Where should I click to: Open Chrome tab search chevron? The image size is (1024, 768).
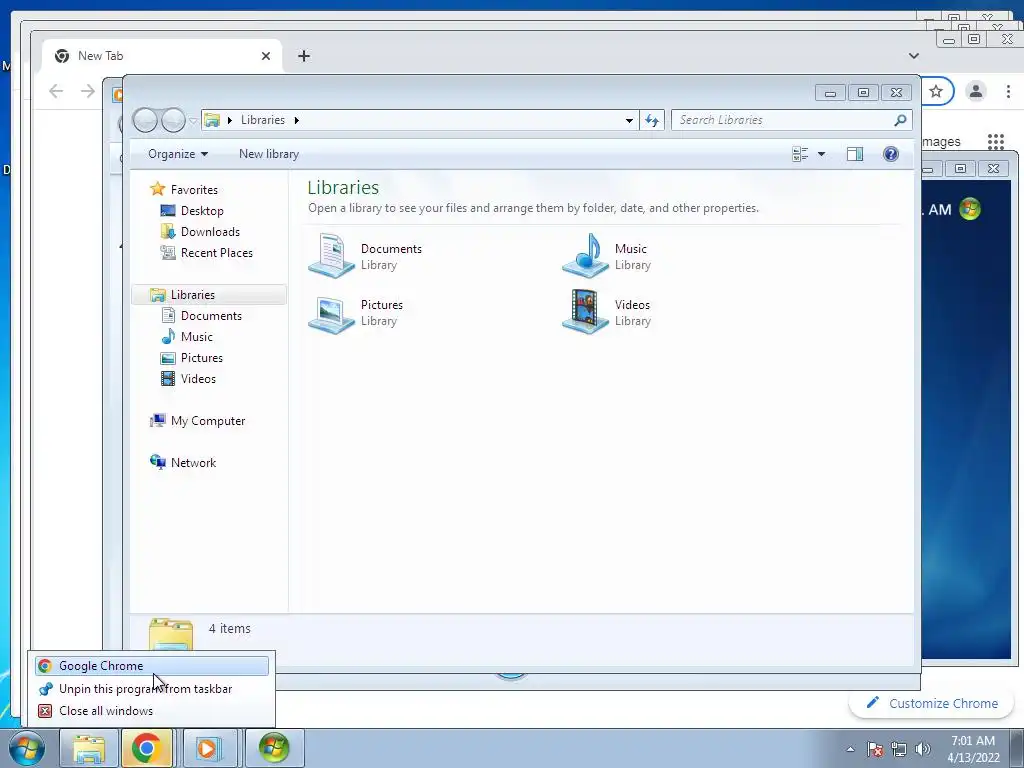tap(914, 56)
